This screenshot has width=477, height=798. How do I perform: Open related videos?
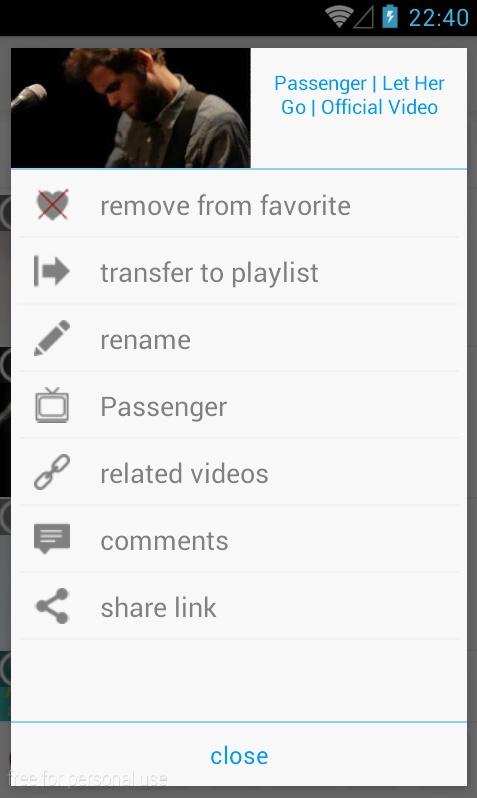tap(239, 473)
